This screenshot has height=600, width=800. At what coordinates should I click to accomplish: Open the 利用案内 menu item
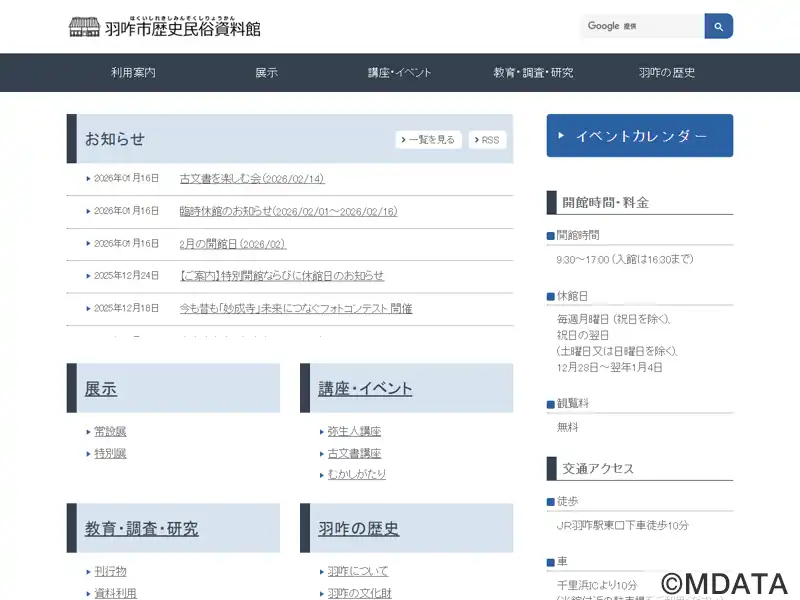point(133,73)
